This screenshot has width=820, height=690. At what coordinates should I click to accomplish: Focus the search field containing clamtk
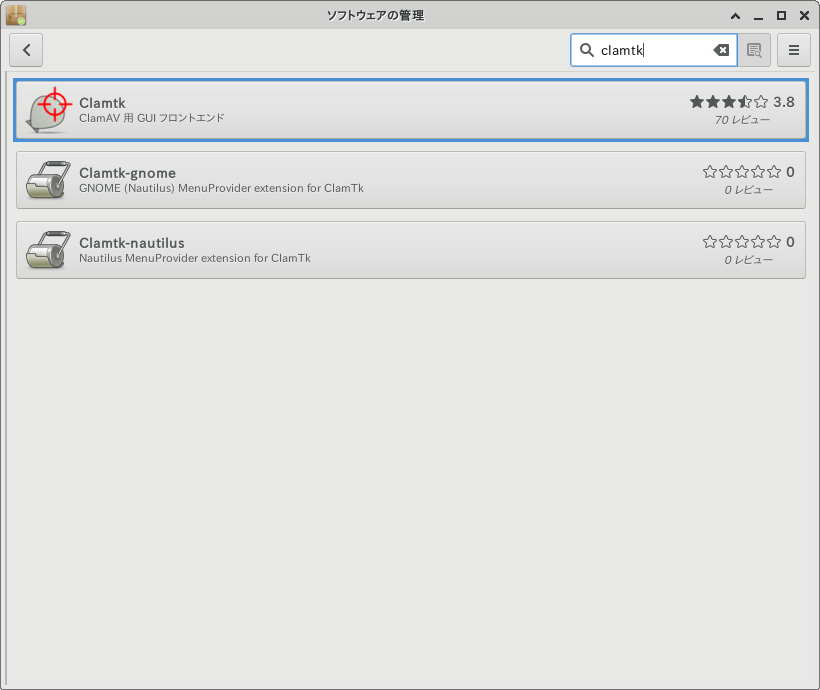click(x=654, y=50)
